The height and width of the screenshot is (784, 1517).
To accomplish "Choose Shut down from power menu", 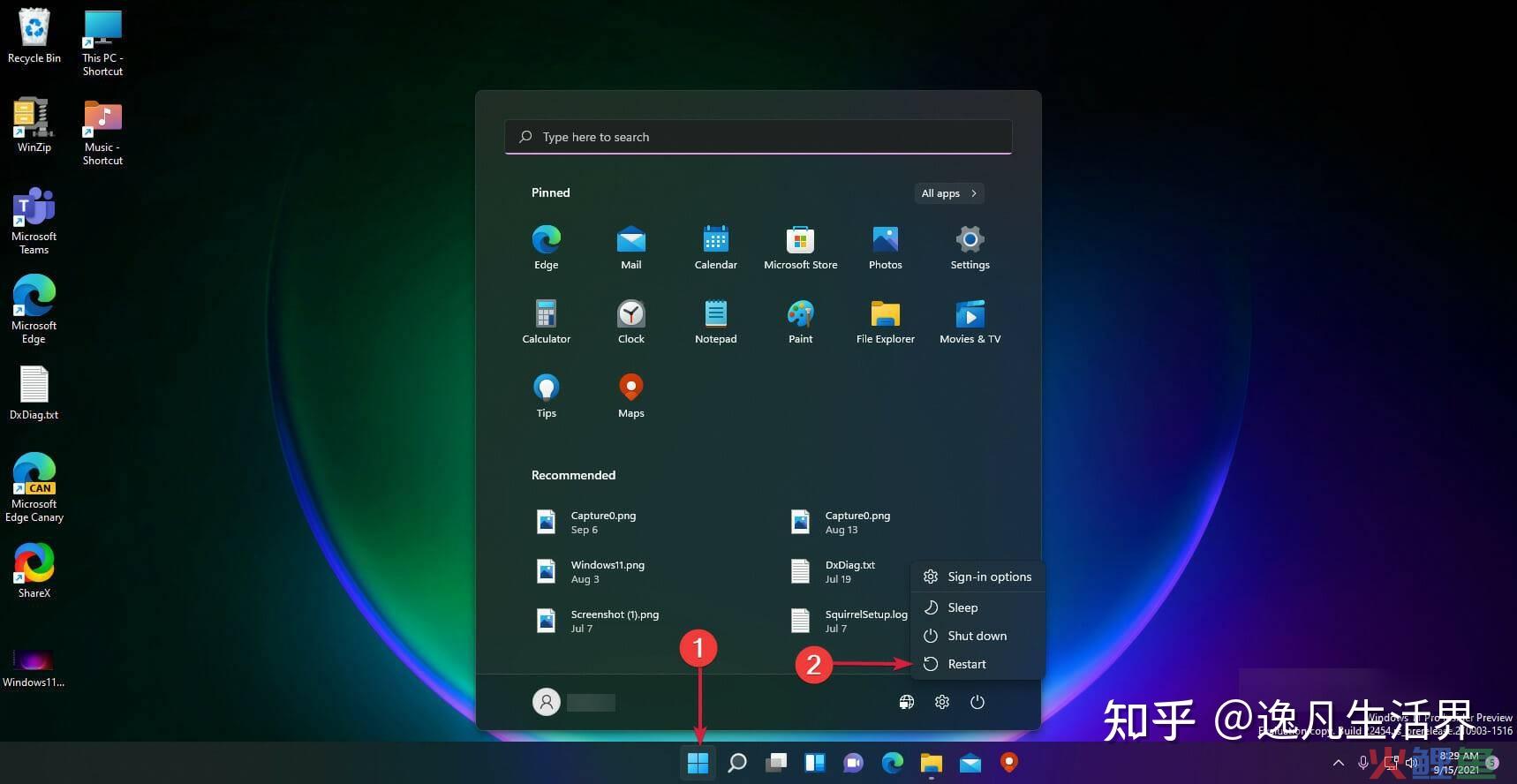I will (977, 636).
